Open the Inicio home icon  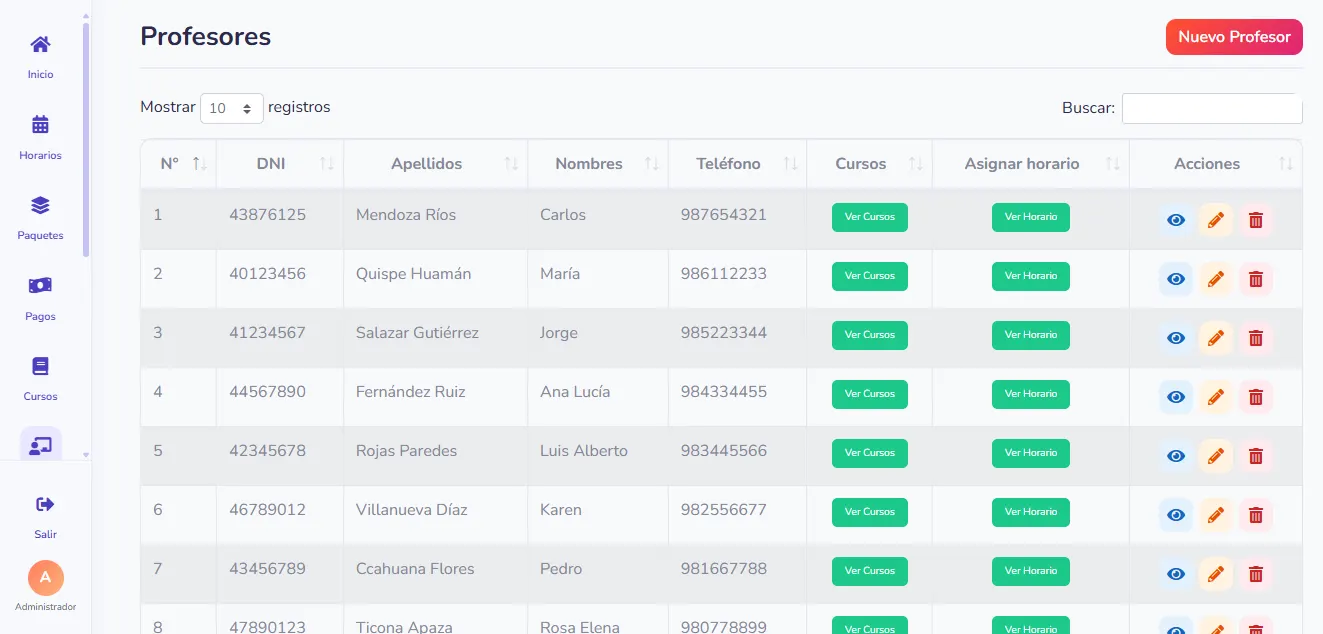(x=40, y=45)
